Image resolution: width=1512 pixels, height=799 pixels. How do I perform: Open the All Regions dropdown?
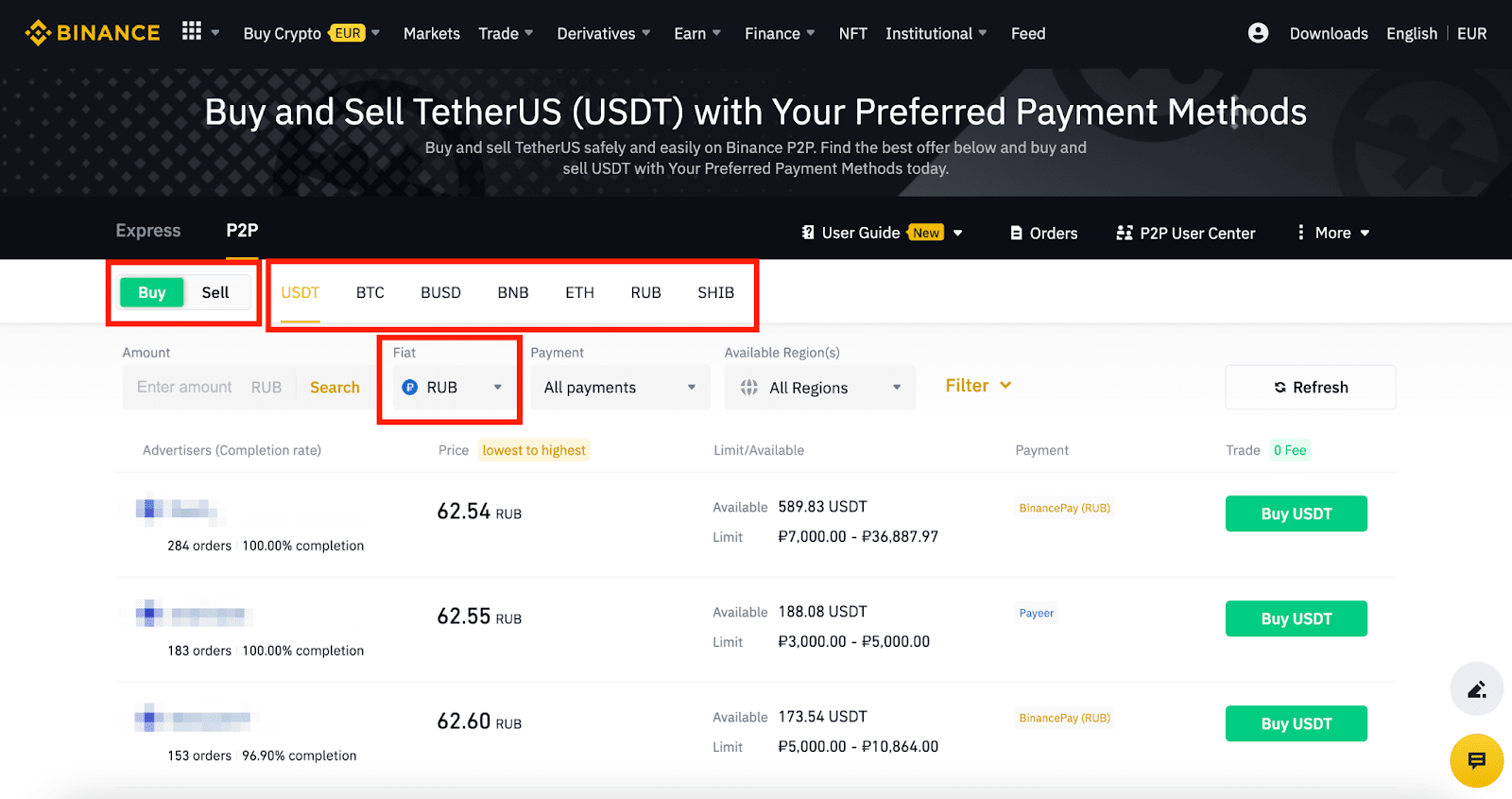819,388
